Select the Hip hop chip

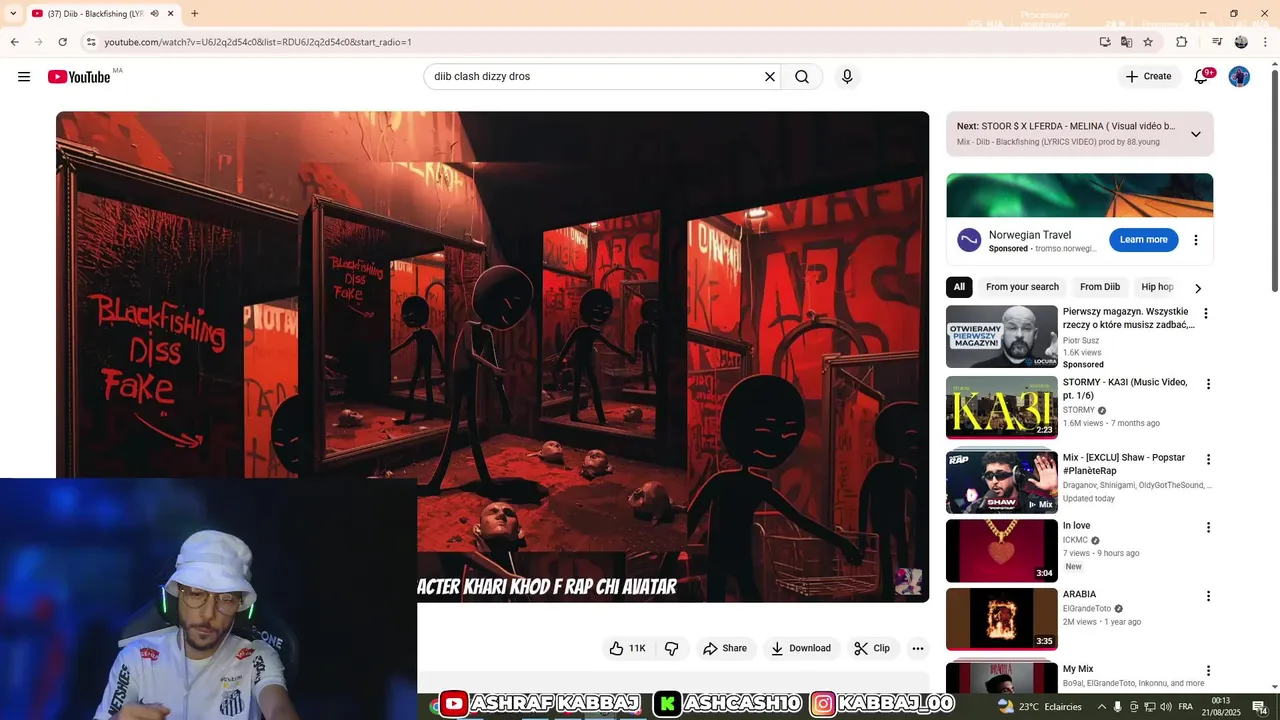[1157, 287]
